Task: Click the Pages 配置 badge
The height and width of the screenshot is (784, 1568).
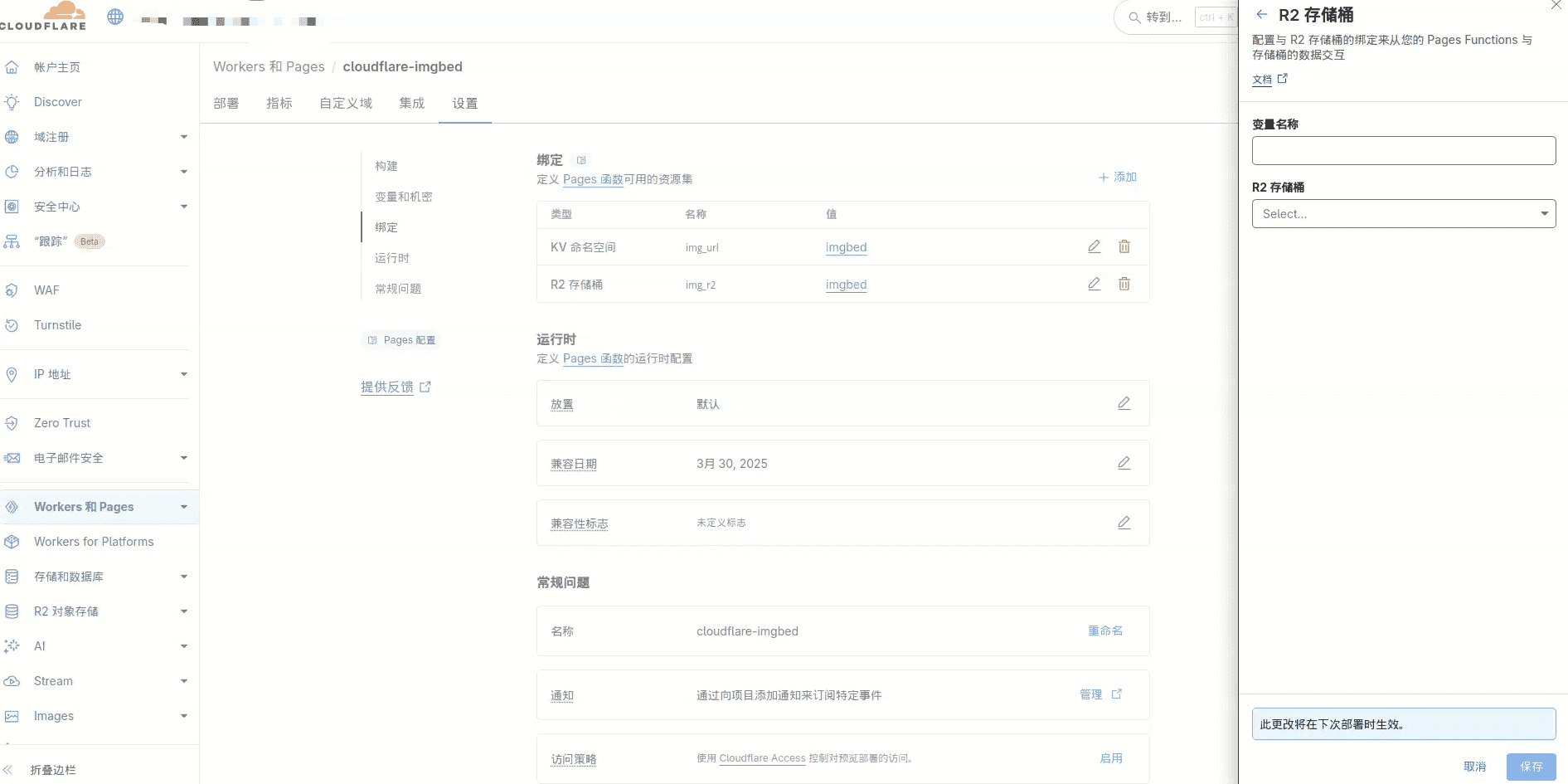Action: [x=401, y=340]
